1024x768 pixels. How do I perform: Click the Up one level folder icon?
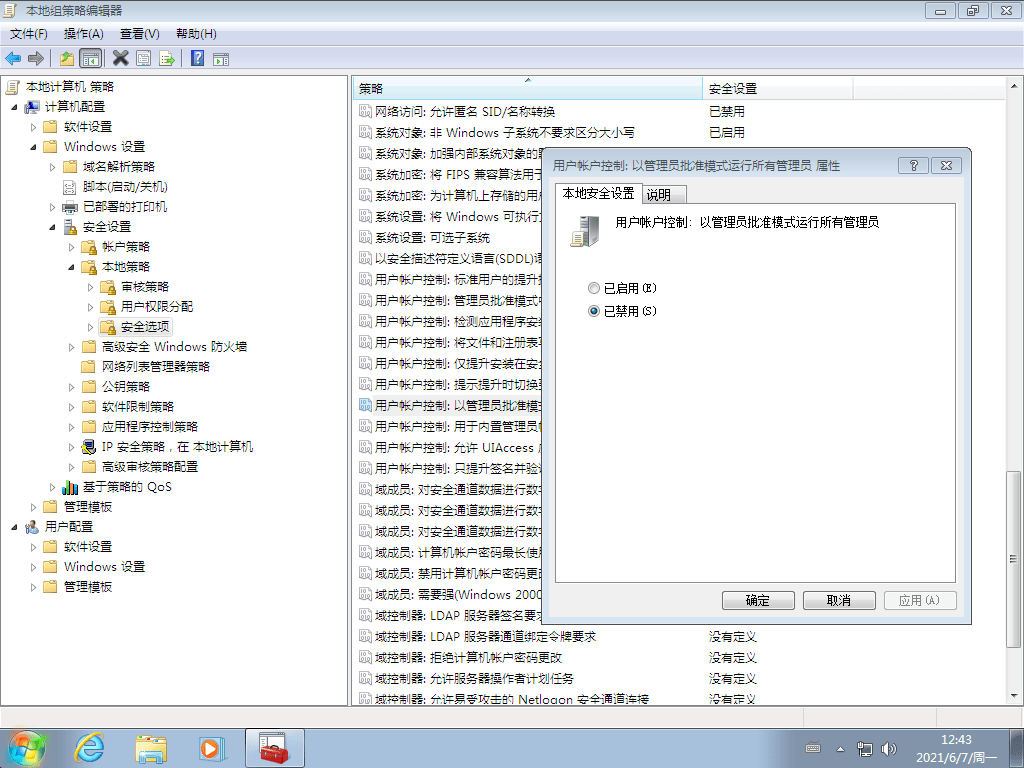tap(66, 58)
